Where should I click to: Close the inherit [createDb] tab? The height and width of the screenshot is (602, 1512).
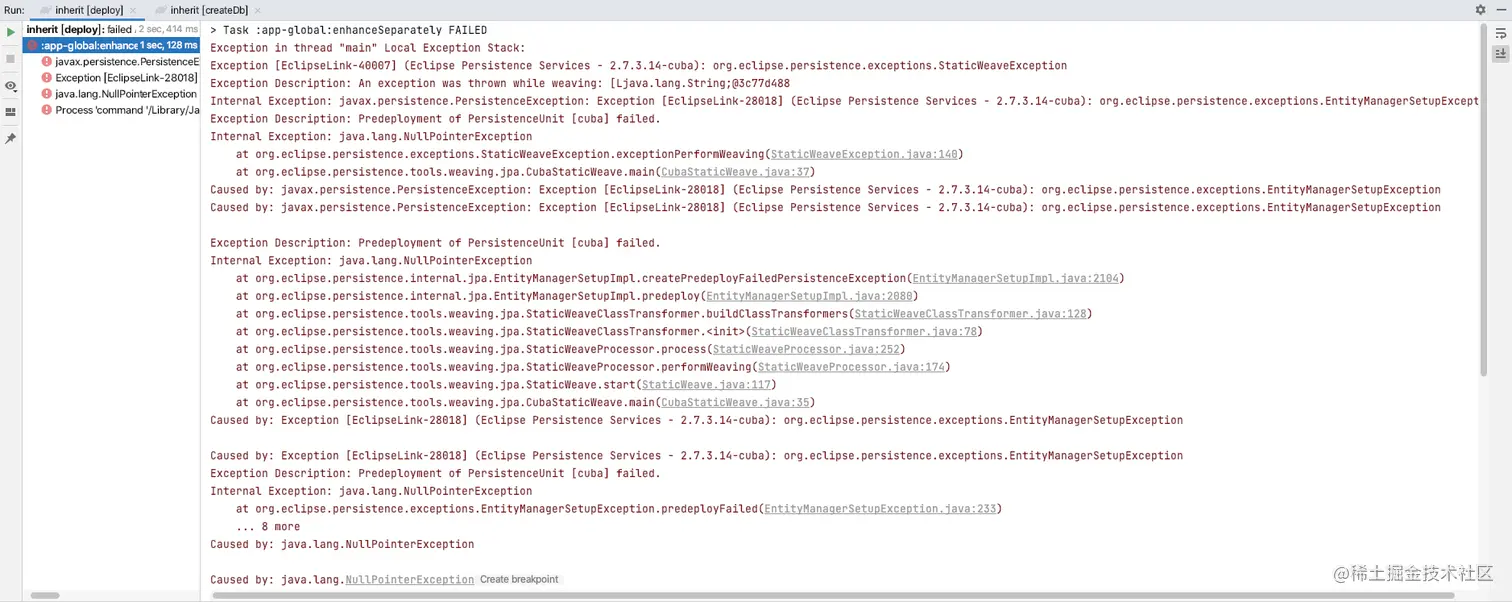(x=257, y=10)
